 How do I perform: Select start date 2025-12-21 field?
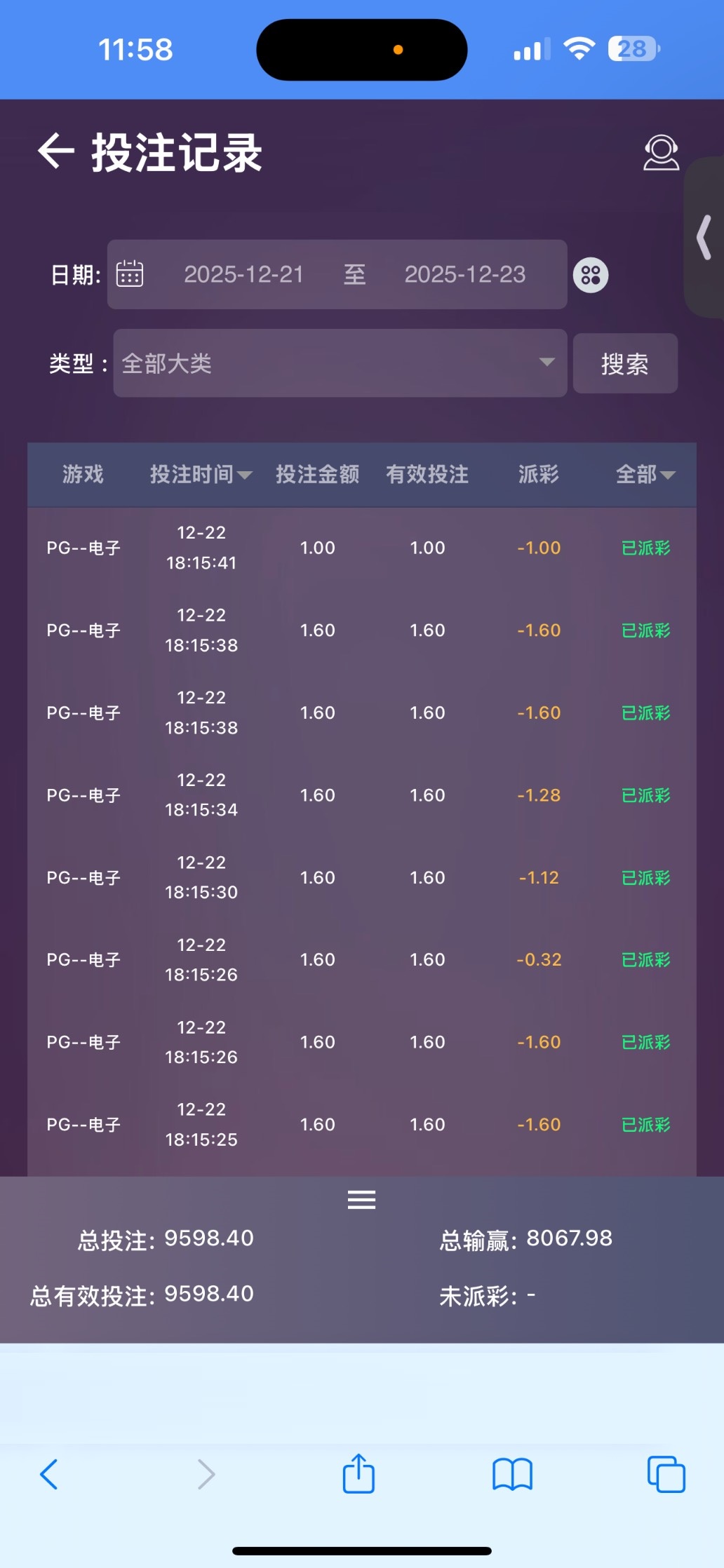point(243,274)
